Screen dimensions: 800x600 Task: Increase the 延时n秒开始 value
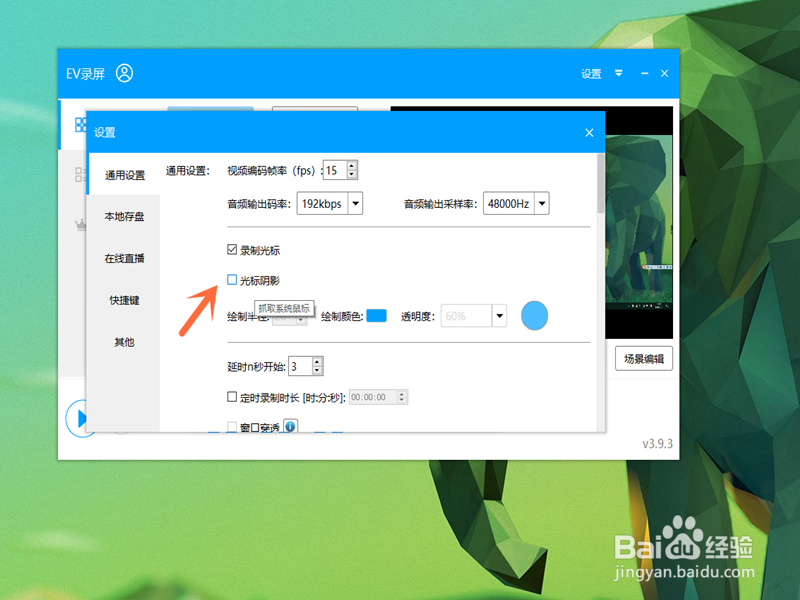(x=317, y=361)
